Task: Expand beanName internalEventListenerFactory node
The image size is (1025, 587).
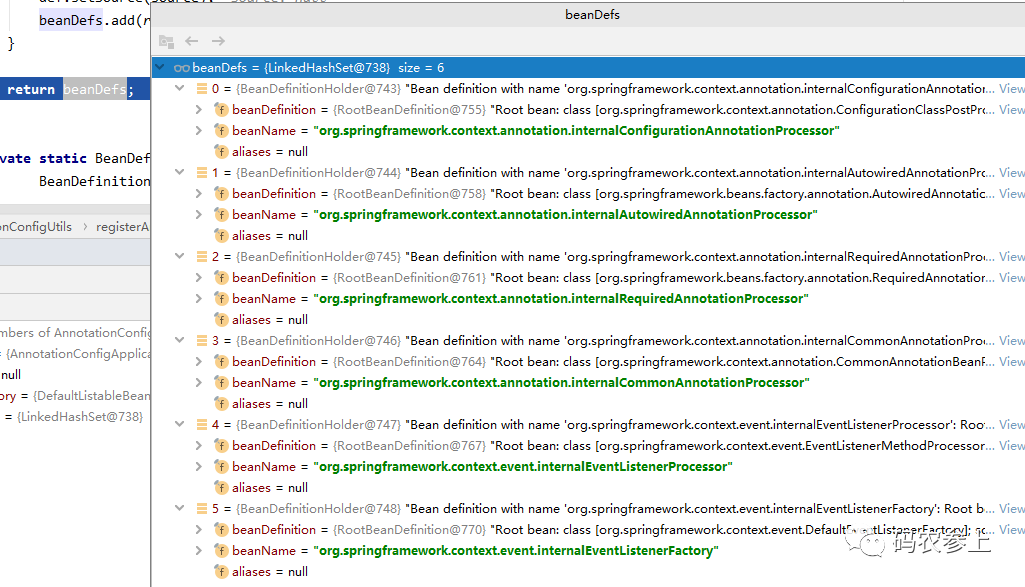Action: (x=199, y=550)
